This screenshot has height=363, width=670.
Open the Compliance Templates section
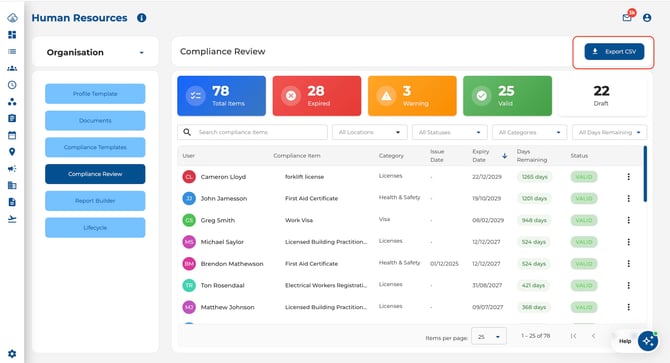[x=95, y=147]
